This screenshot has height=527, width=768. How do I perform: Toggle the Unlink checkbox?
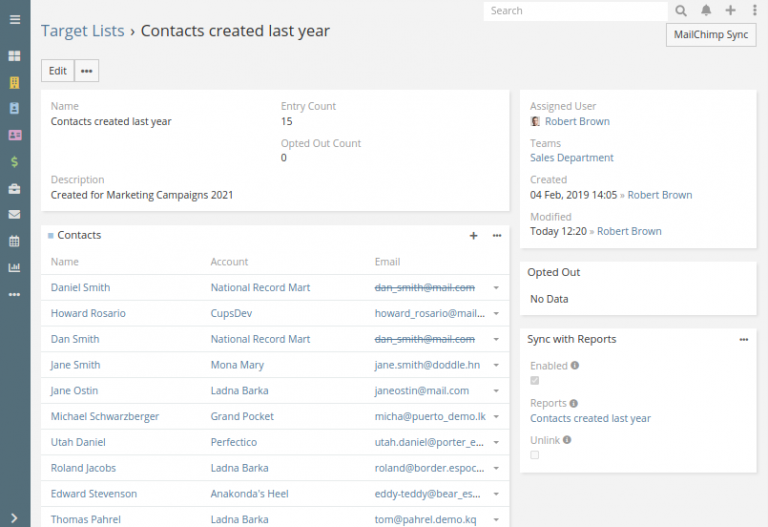(535, 455)
